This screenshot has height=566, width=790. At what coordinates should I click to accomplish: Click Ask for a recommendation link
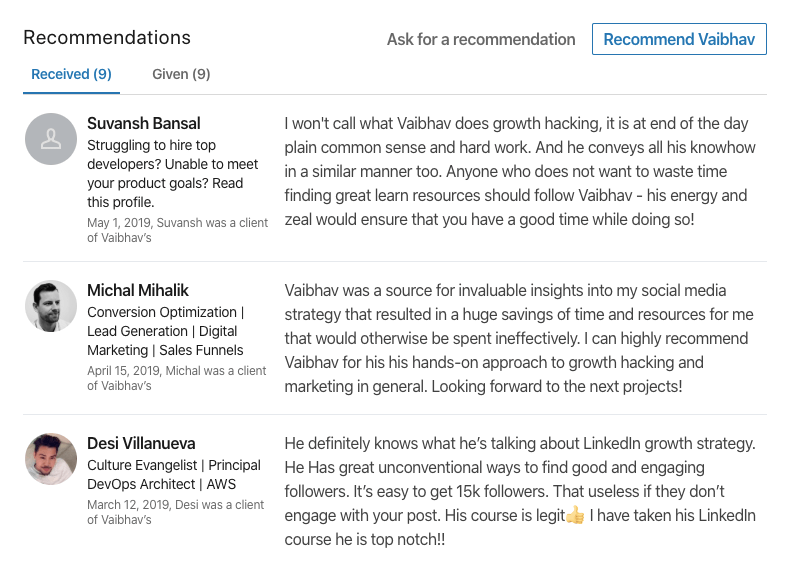[481, 39]
